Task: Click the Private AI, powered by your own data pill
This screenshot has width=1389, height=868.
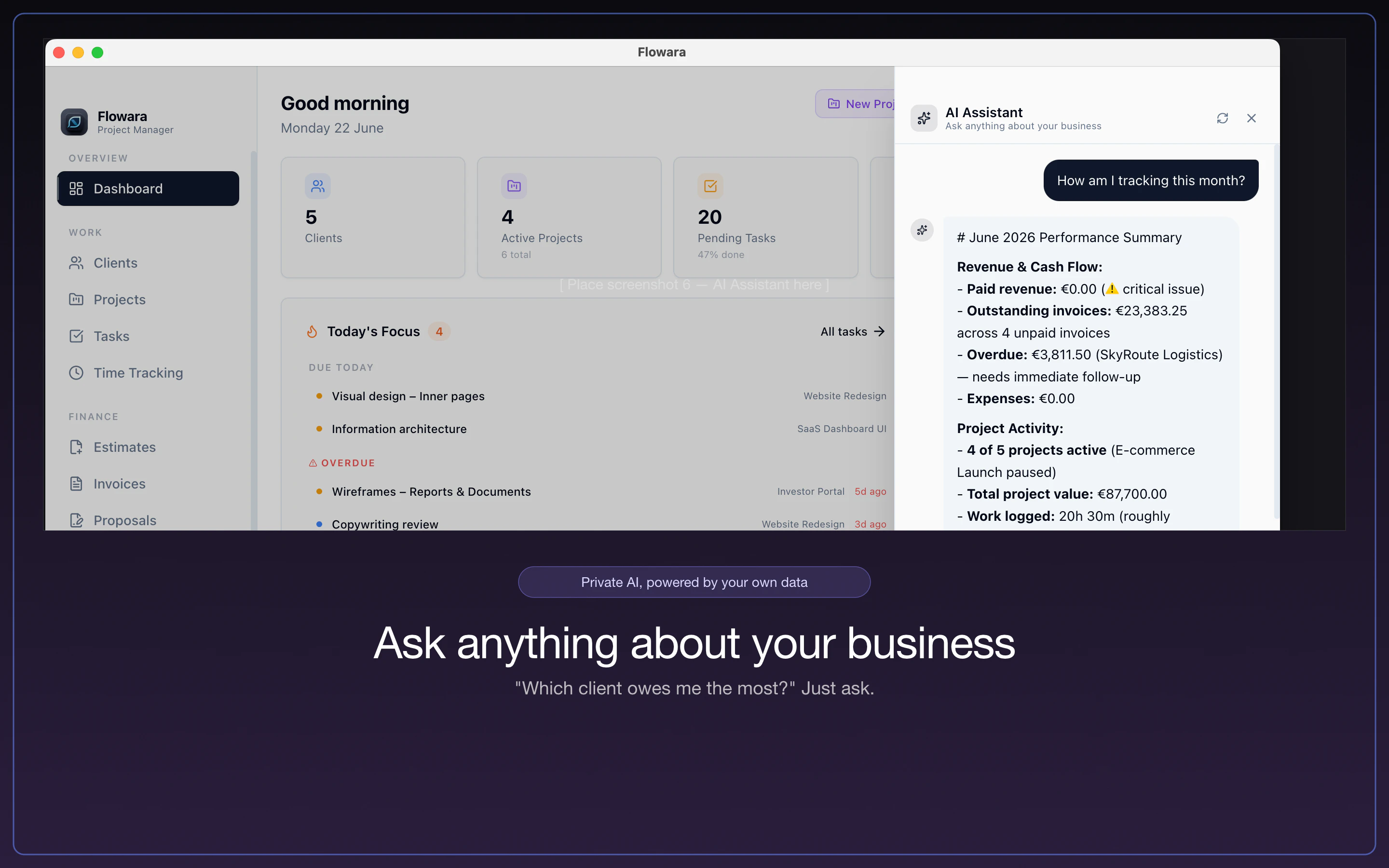Action: (694, 582)
